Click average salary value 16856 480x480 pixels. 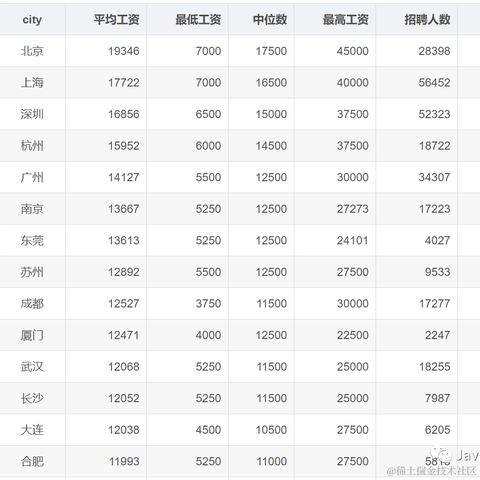pos(124,114)
